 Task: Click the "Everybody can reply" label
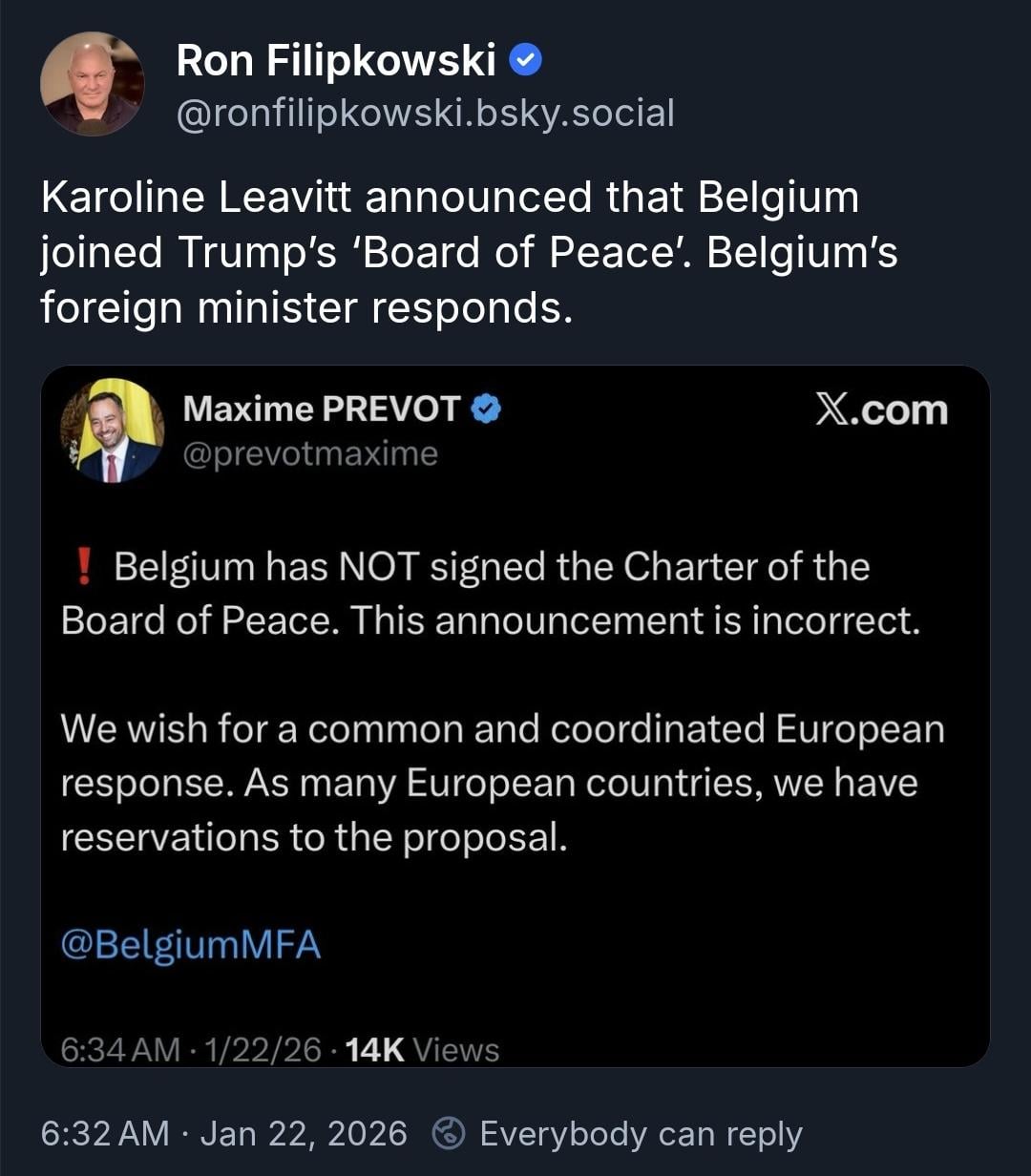click(641, 1134)
